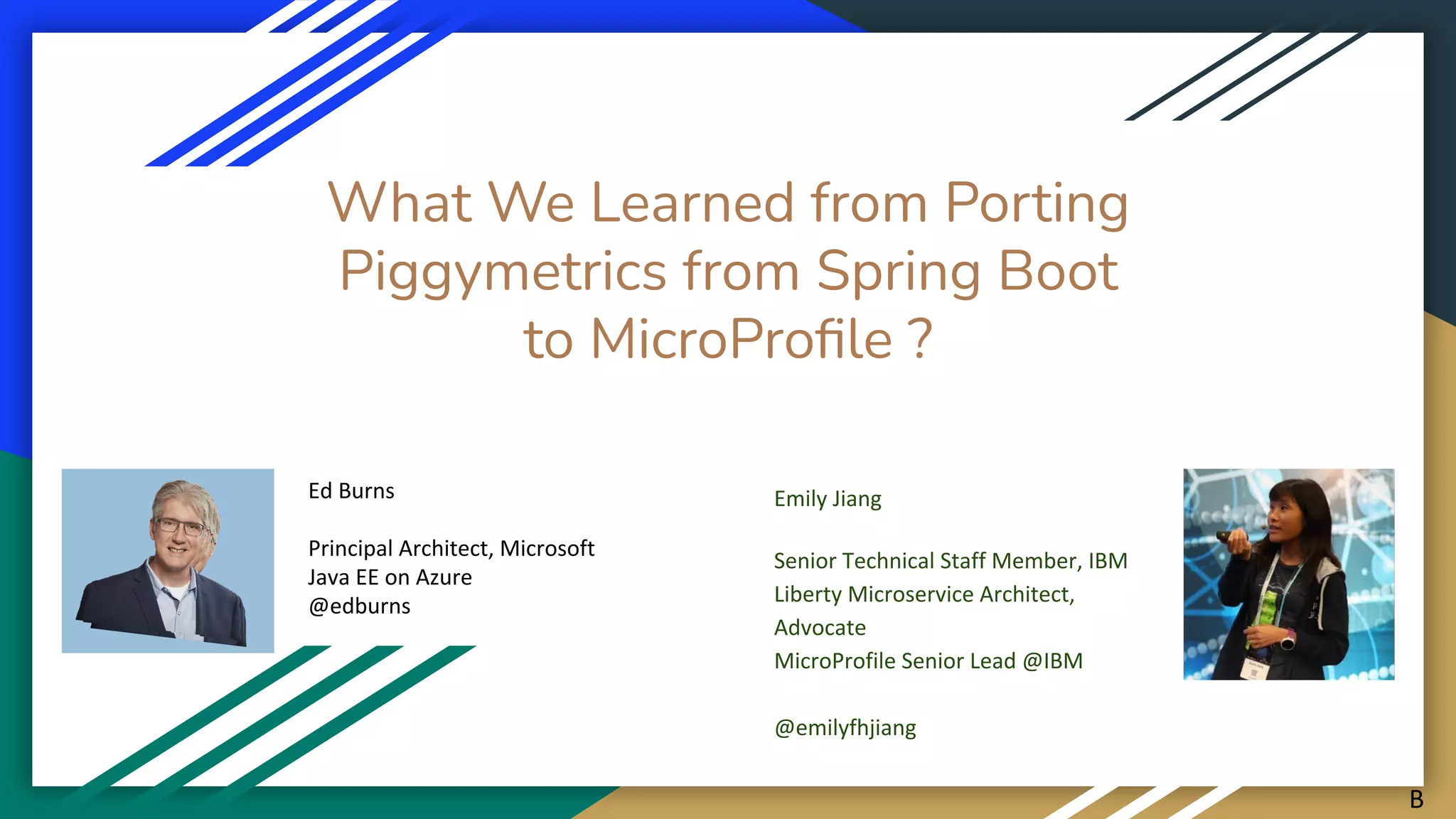Click the dark navy diagonal stripes graphic

(x=1244, y=78)
